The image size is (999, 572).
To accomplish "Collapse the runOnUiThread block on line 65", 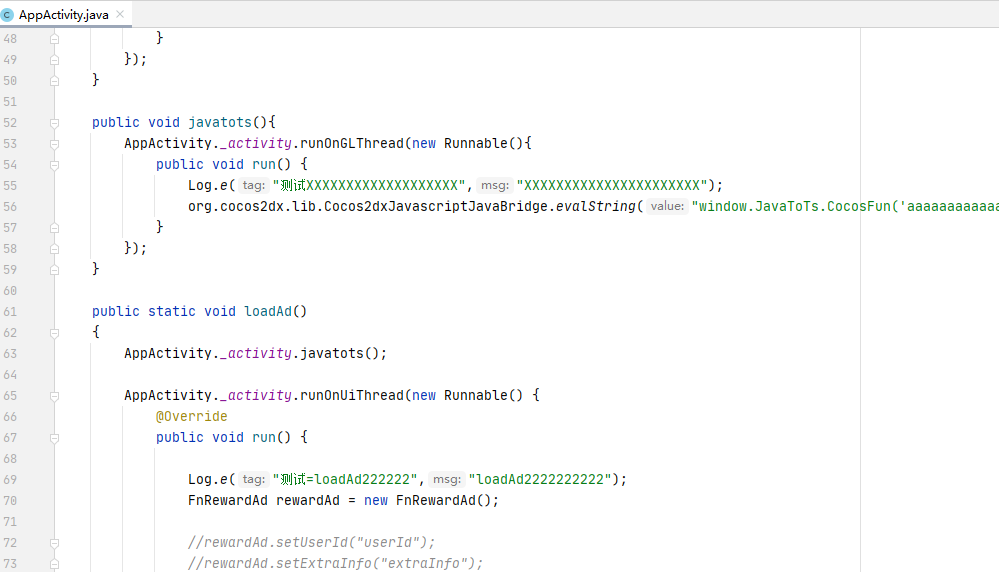I will [55, 395].
